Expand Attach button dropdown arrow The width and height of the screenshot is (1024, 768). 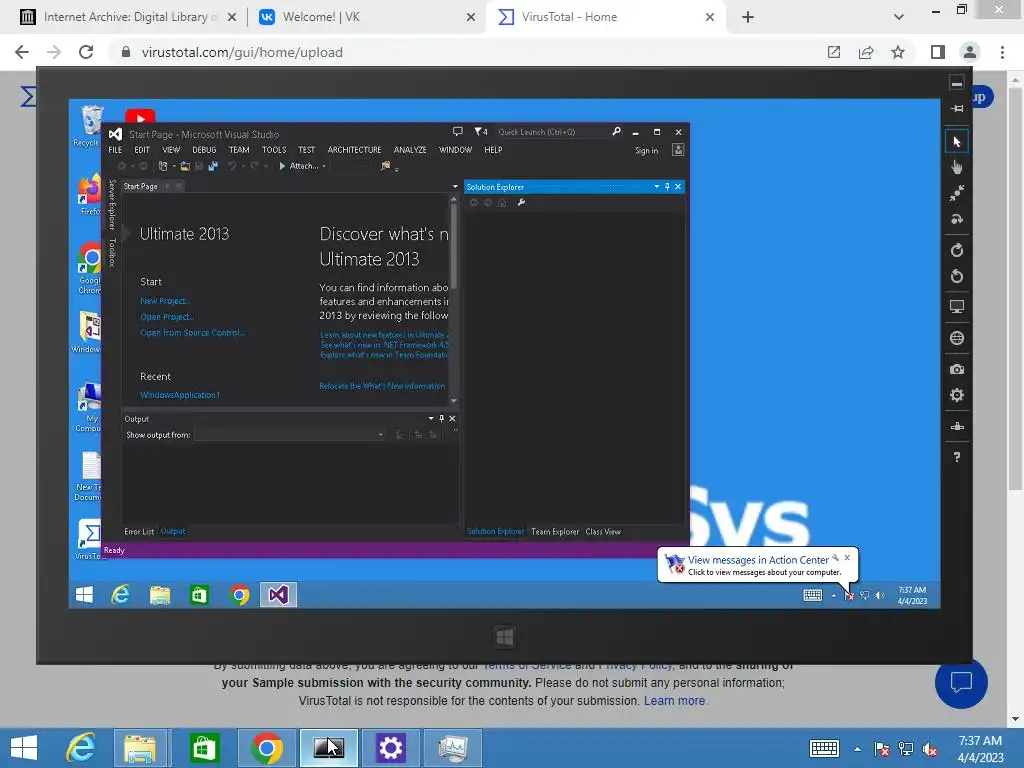click(324, 167)
